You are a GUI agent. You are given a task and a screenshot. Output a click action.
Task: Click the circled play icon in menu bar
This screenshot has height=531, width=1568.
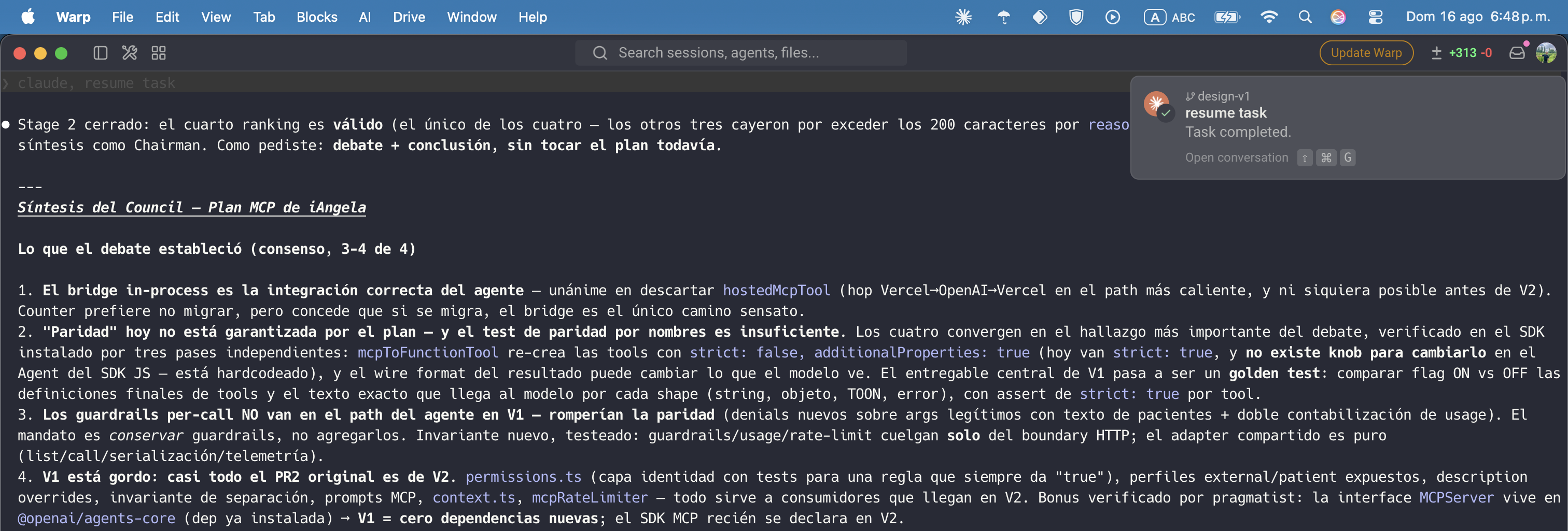1112,17
